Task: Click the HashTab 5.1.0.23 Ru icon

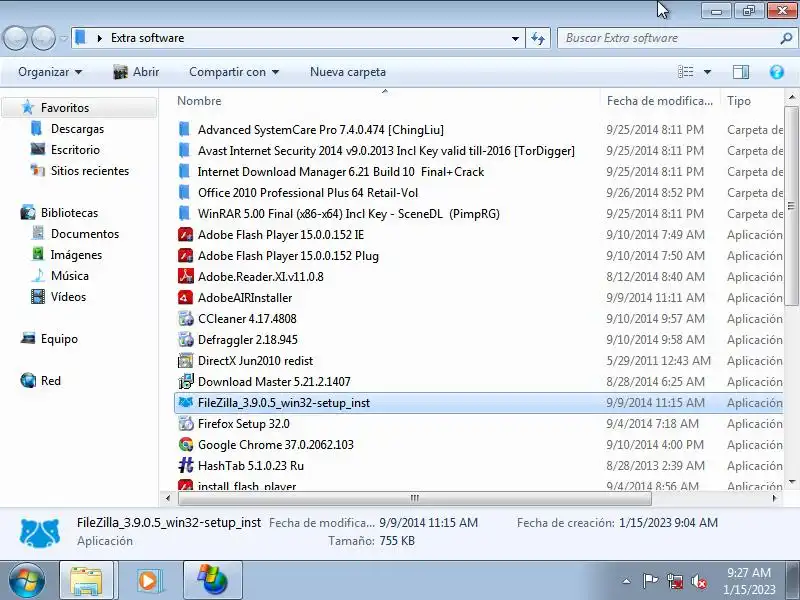Action: 185,465
